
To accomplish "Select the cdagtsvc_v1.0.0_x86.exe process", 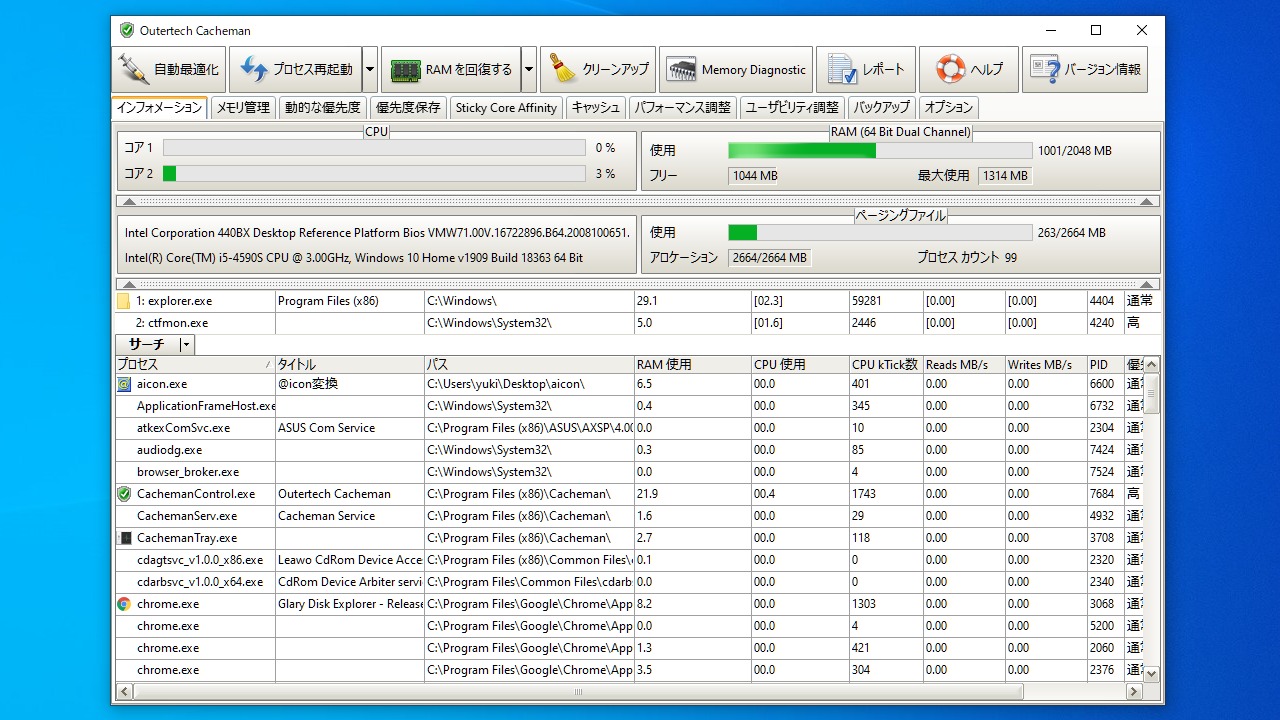I will pyautogui.click(x=200, y=560).
